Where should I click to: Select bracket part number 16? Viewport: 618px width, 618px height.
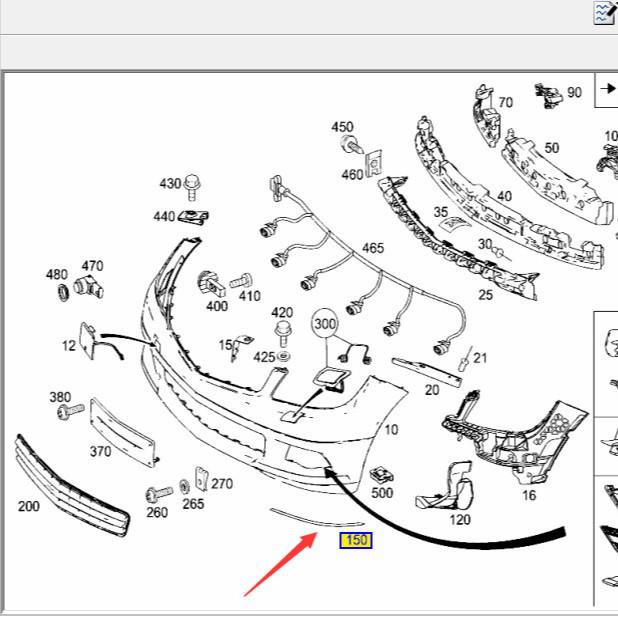tap(529, 495)
